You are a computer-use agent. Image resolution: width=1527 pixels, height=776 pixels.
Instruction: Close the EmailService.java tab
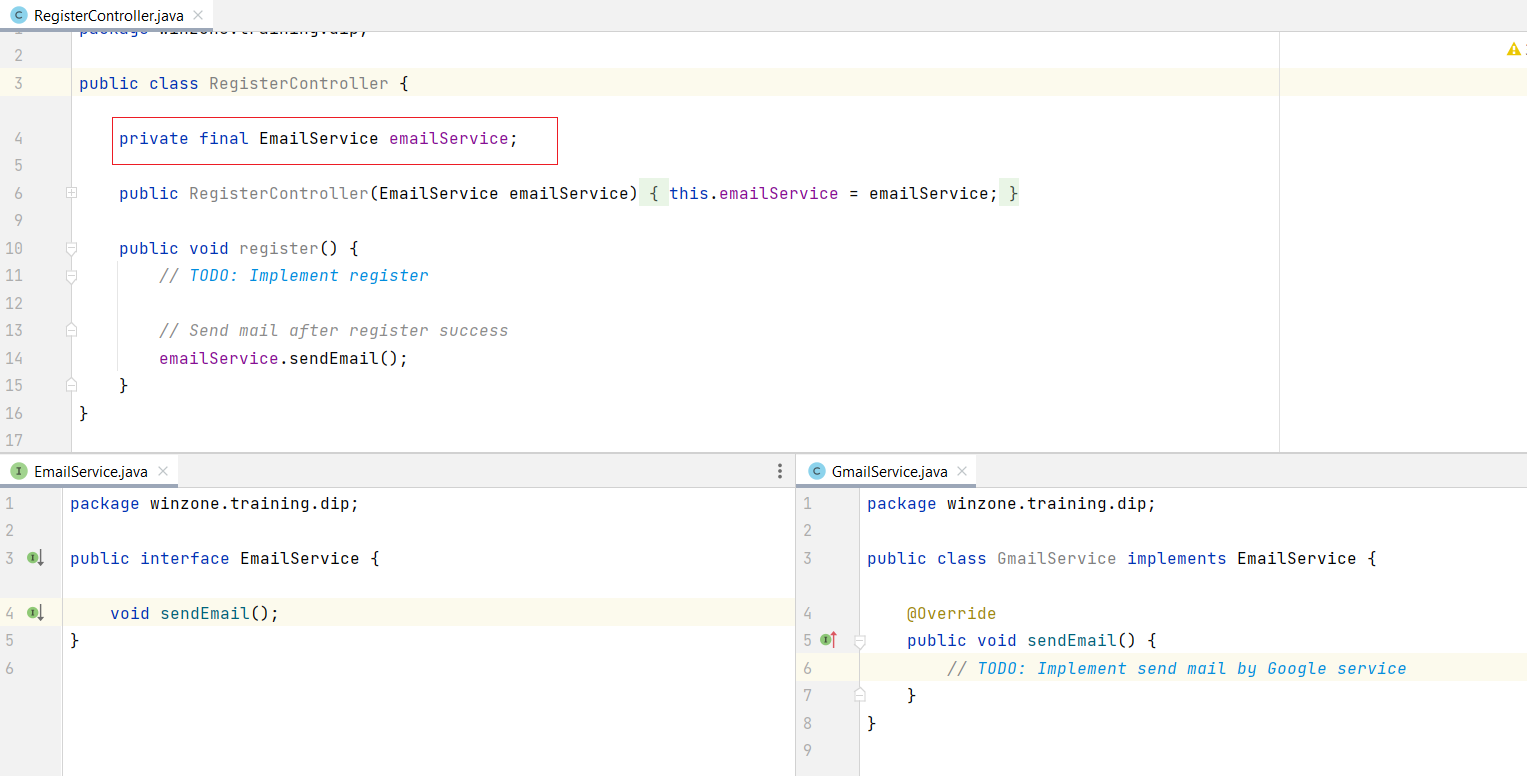point(163,471)
